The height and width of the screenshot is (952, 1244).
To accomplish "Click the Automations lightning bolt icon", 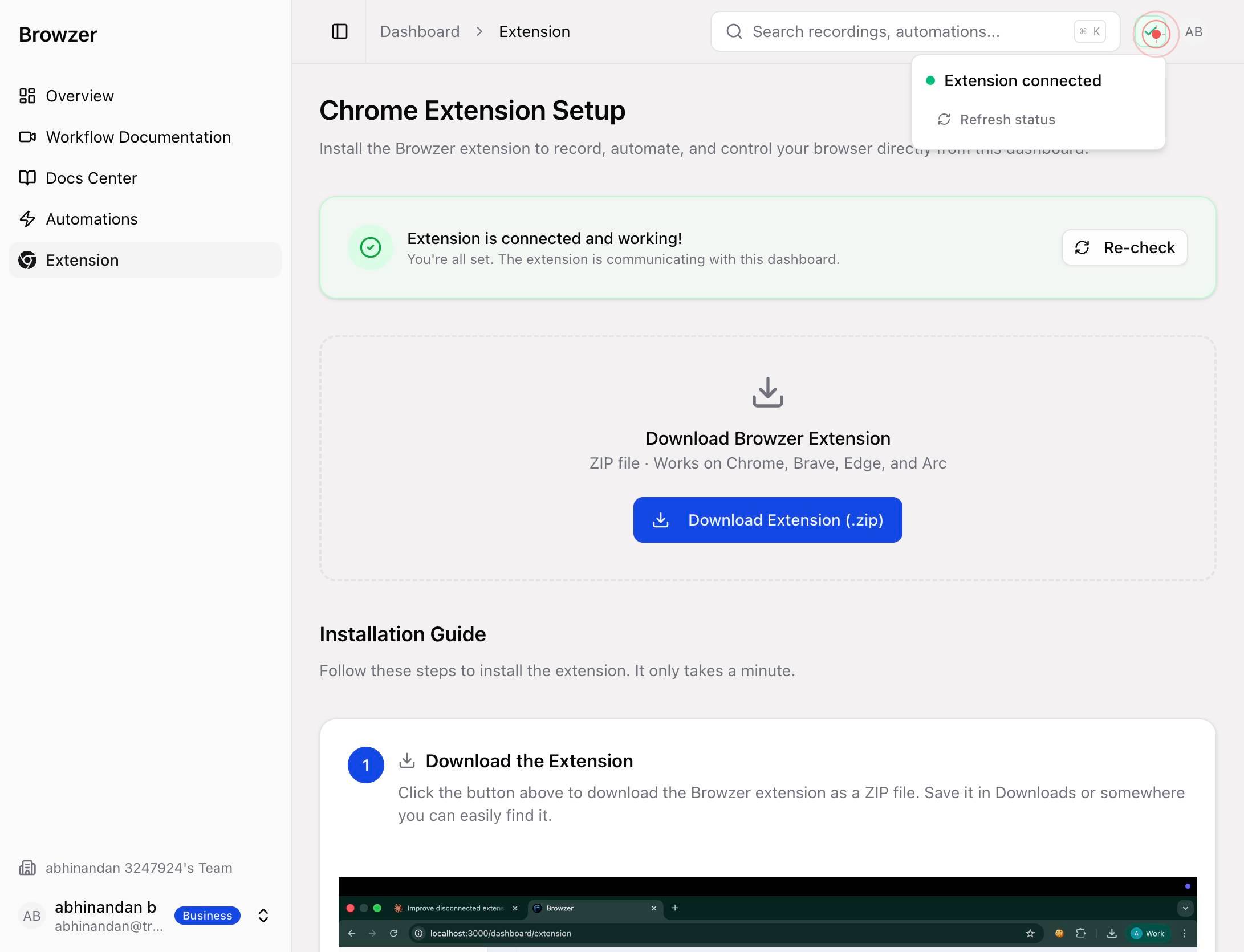I will [27, 219].
